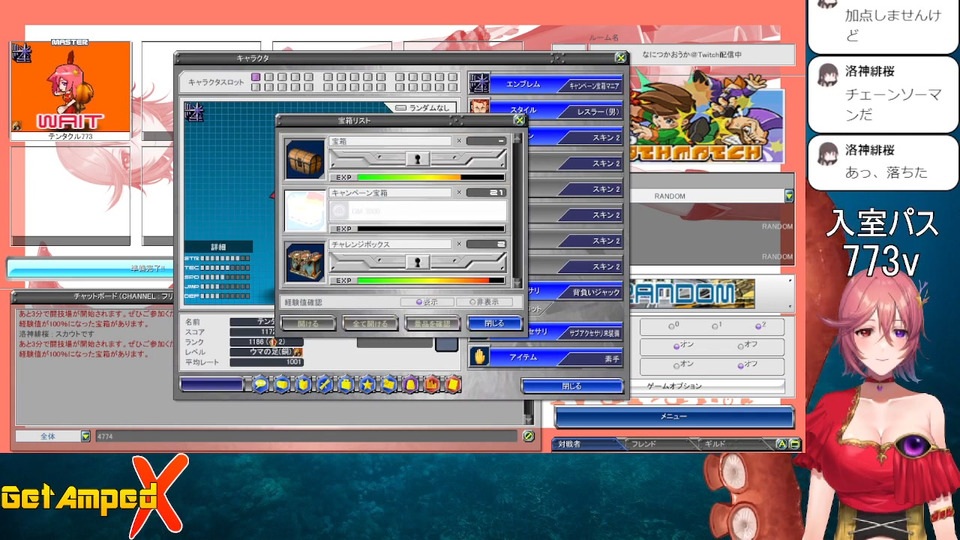Select the 0 radio option in room settings
This screenshot has width=960, height=540.
[674, 326]
